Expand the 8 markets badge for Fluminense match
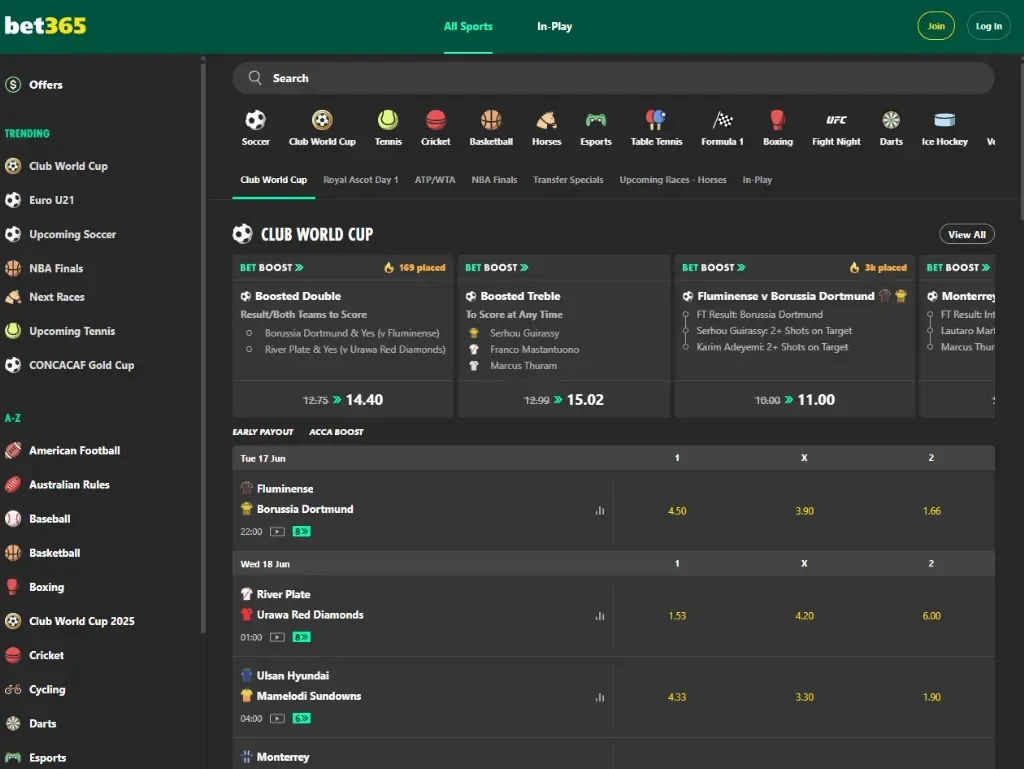Image resolution: width=1024 pixels, height=769 pixels. (x=301, y=532)
